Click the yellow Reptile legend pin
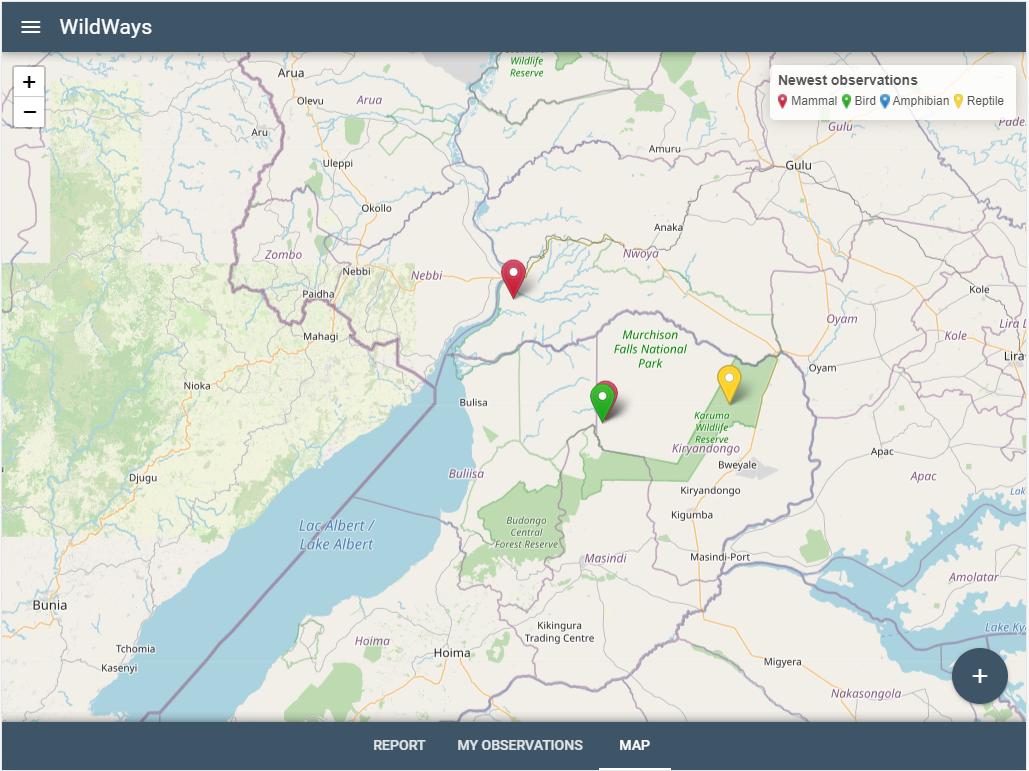Viewport: 1029px width, 771px height. pos(958,101)
